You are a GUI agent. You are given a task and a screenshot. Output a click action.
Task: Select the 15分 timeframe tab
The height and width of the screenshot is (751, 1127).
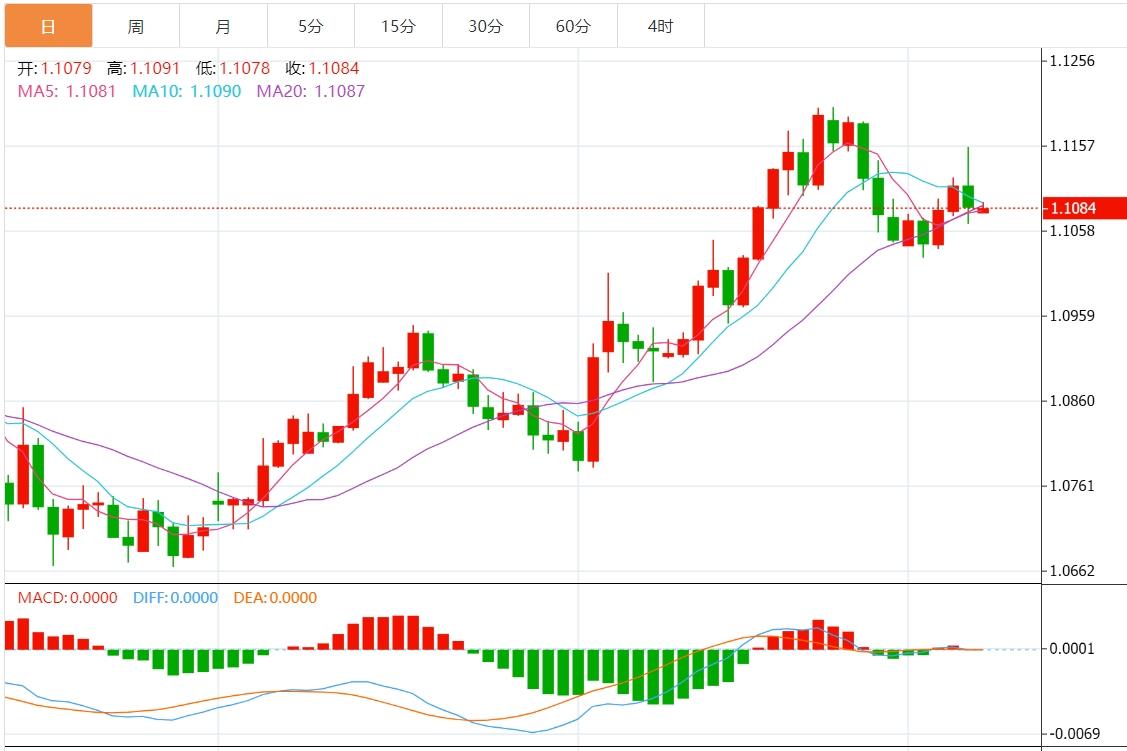398,26
